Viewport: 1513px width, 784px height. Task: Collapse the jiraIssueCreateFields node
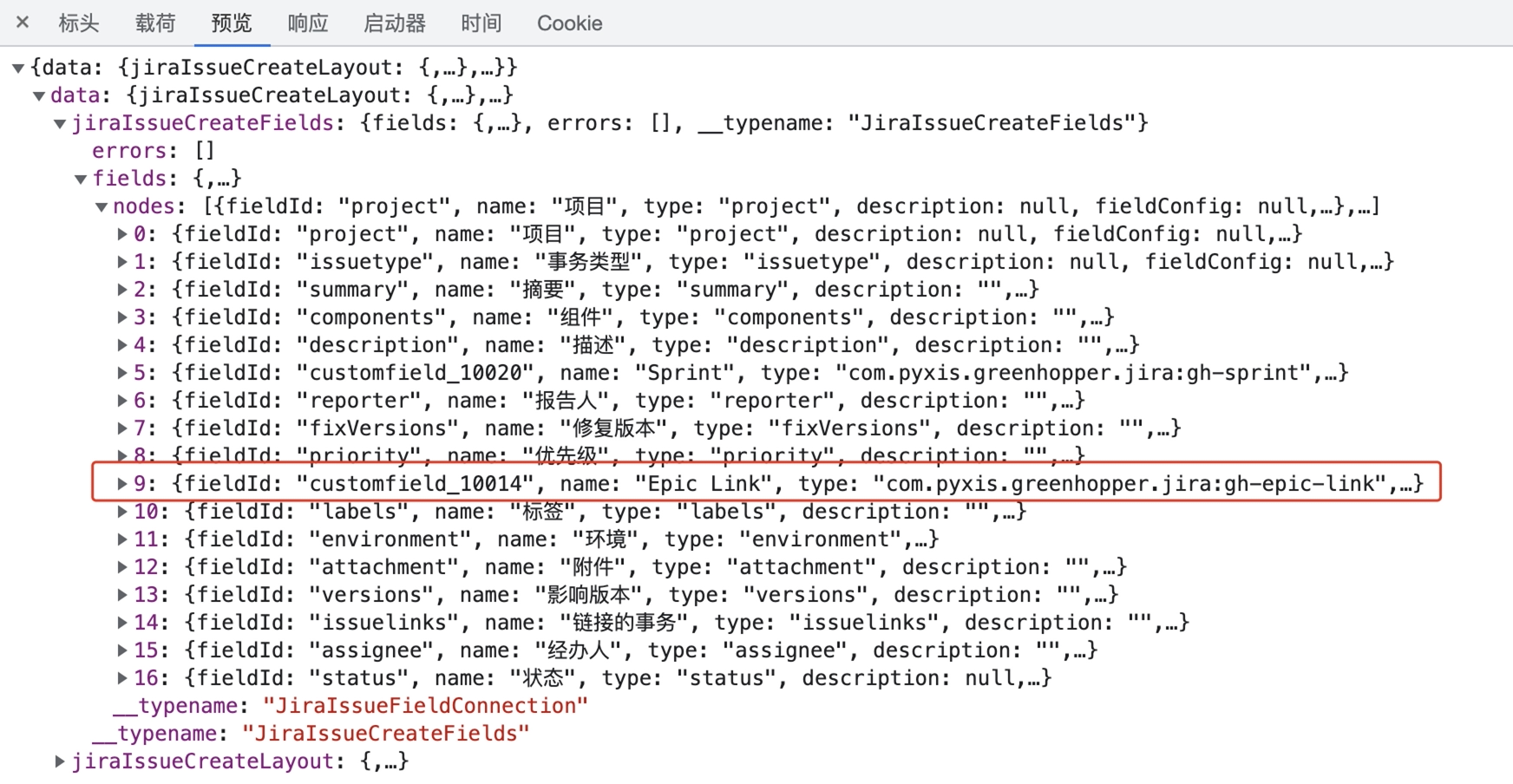(60, 123)
